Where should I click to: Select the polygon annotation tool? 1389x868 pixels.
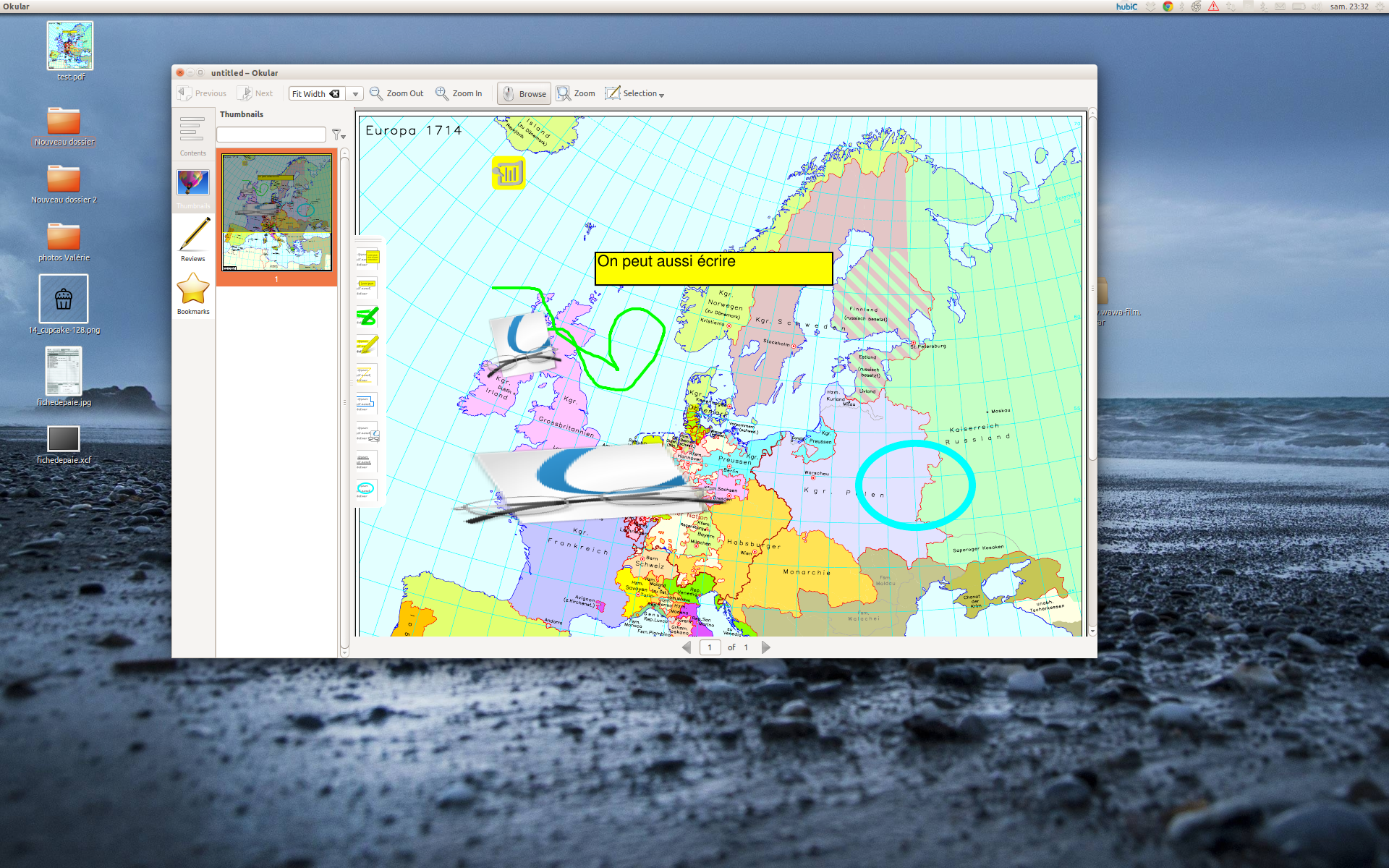coord(368,403)
